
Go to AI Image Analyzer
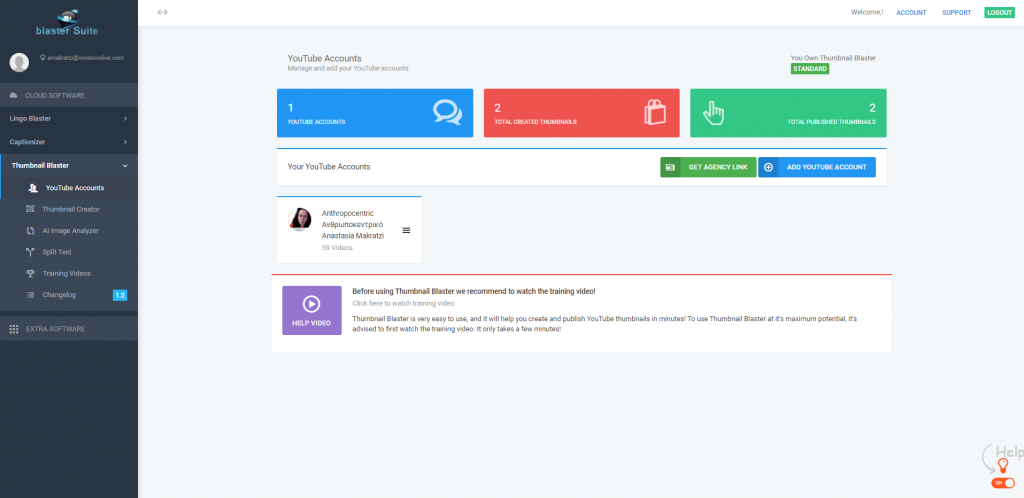click(69, 230)
